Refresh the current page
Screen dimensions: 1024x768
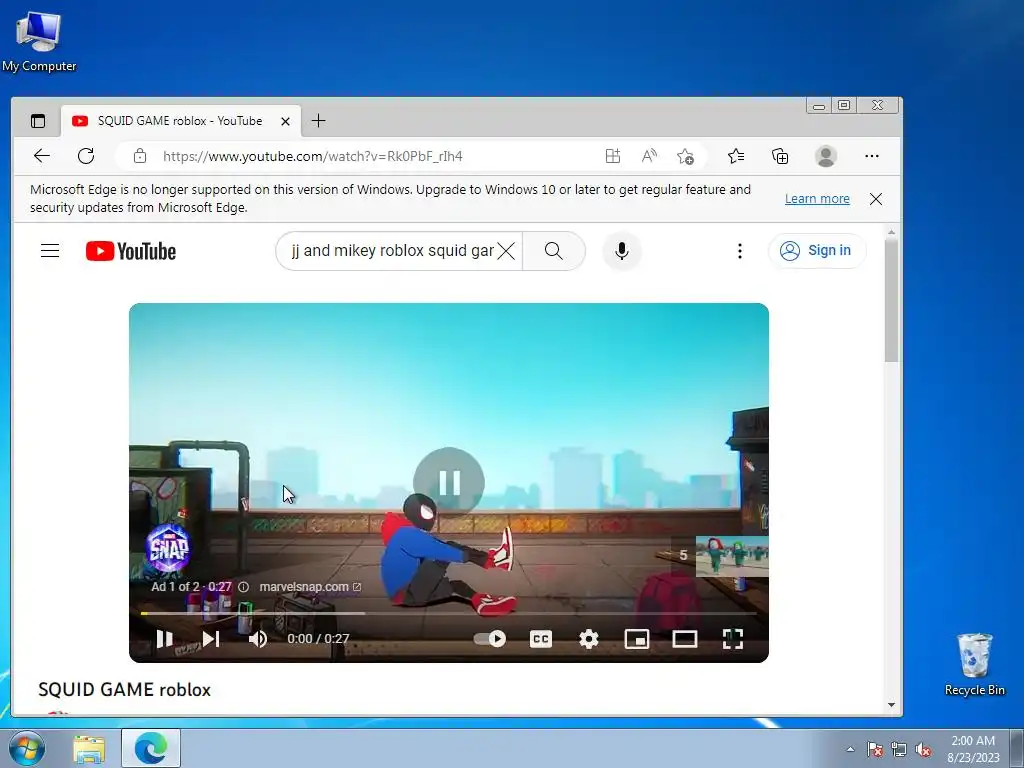click(86, 156)
